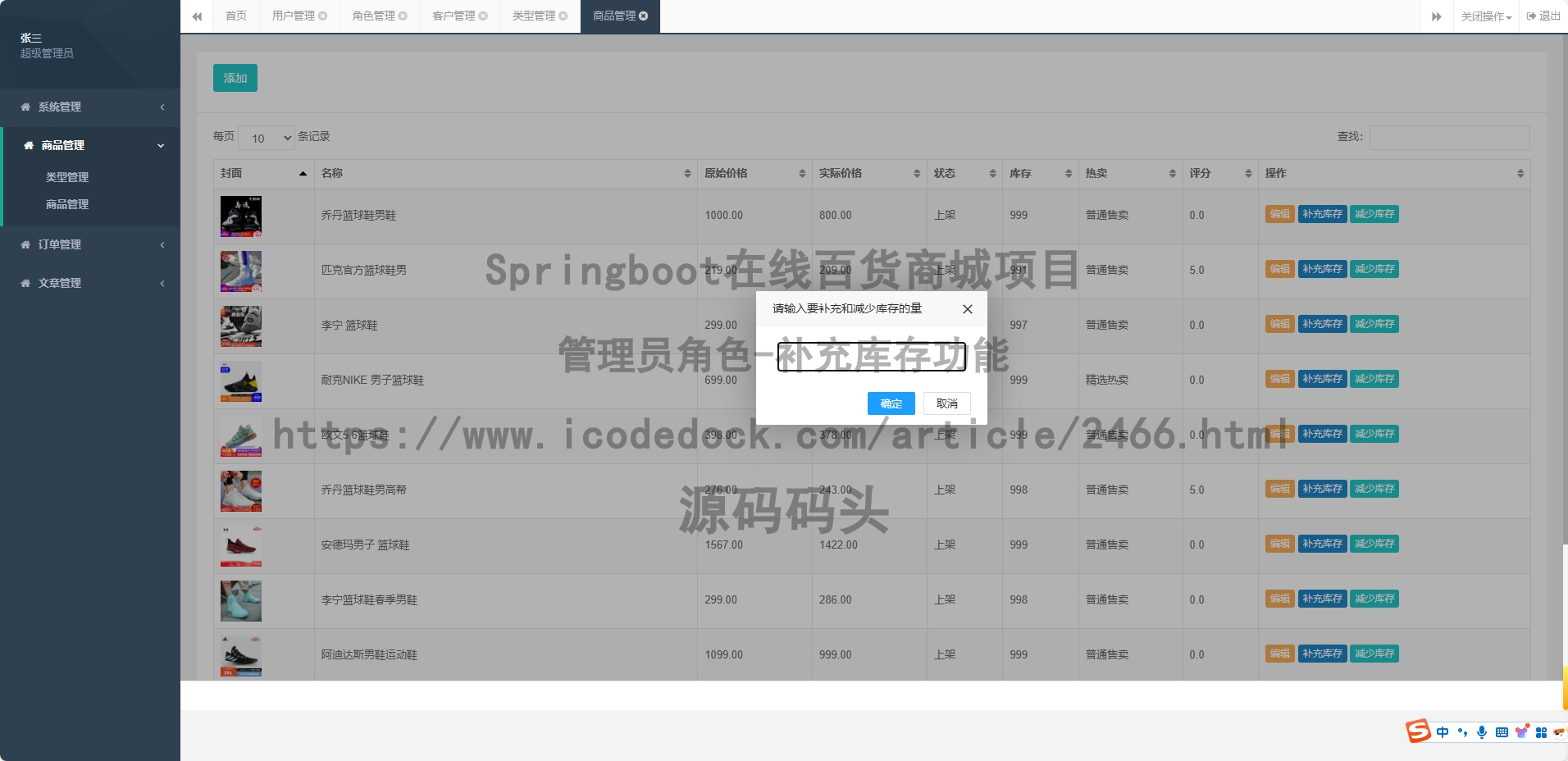Confirm the stock amount with 确定
This screenshot has width=1568, height=761.
pos(891,403)
